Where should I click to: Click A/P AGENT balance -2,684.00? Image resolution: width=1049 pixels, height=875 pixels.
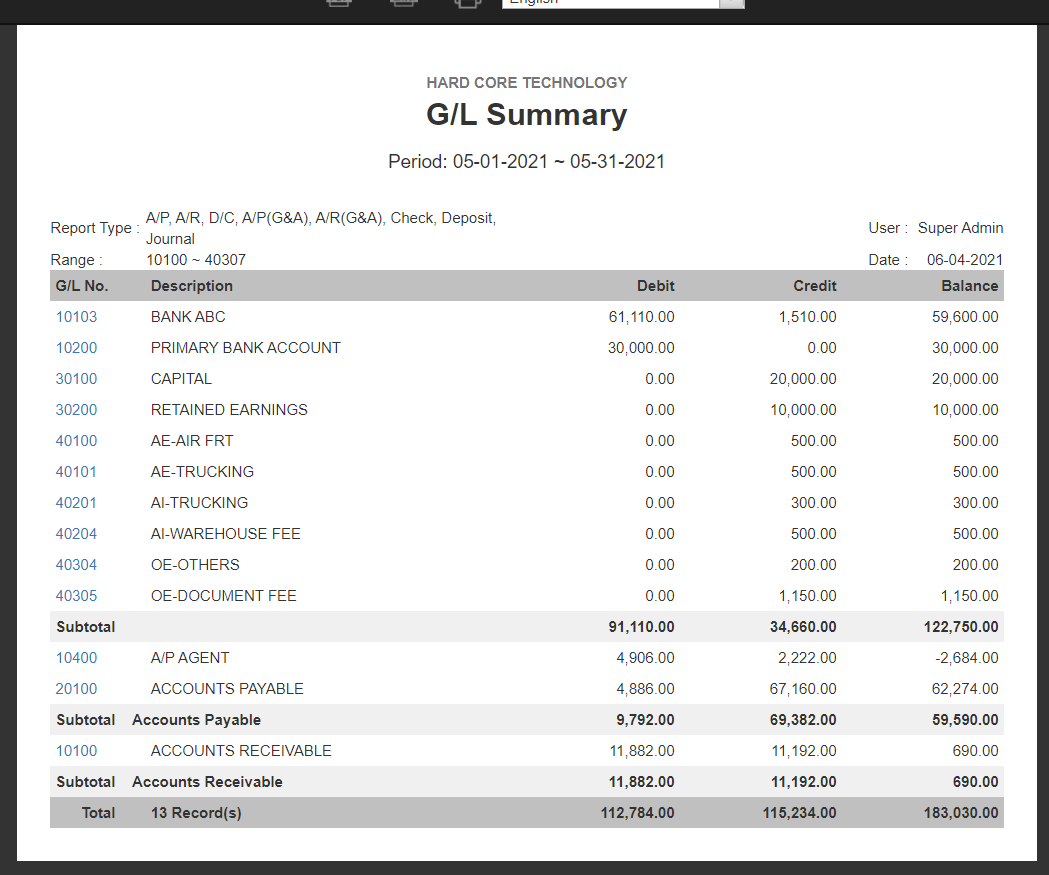click(967, 658)
